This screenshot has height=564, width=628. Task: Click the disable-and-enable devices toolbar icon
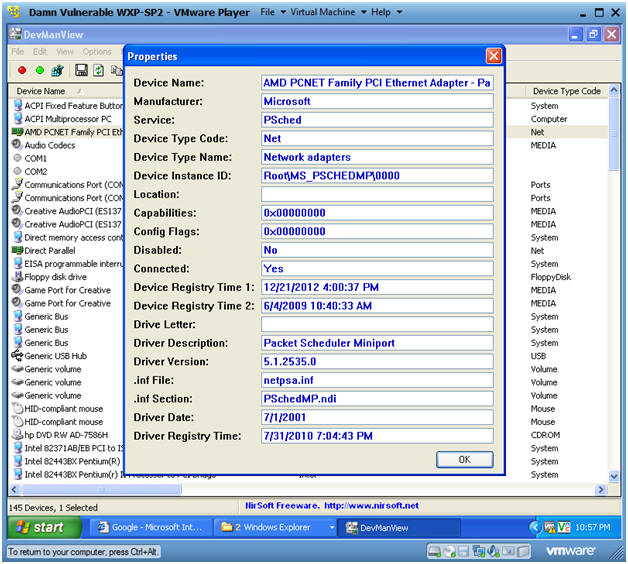click(58, 70)
